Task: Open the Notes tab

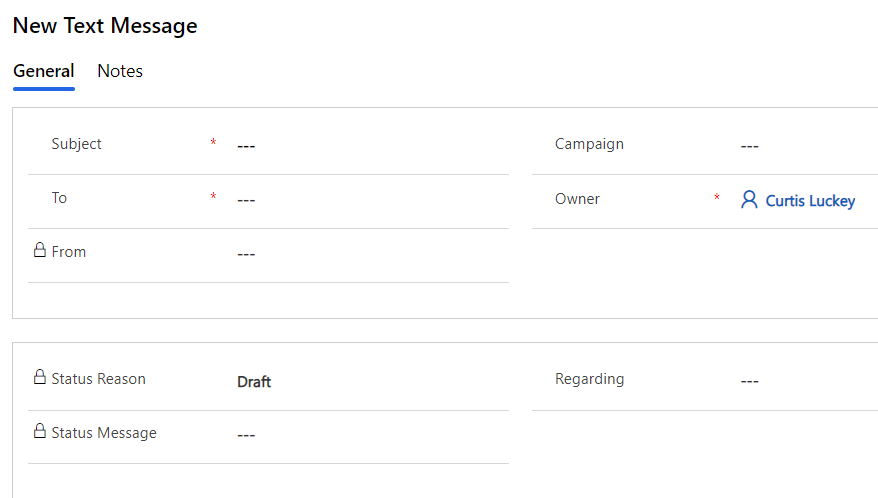Action: pos(120,71)
